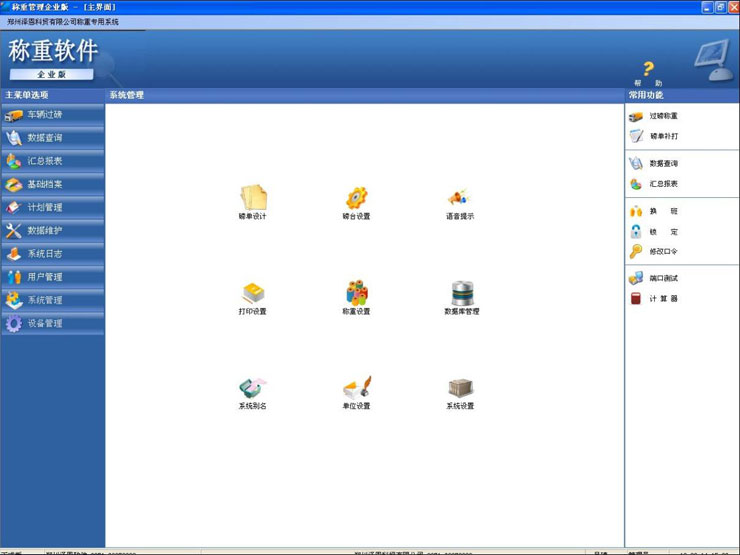Click the 锁定 lock shortcut
Screen dimensions: 740x555
tap(654, 232)
